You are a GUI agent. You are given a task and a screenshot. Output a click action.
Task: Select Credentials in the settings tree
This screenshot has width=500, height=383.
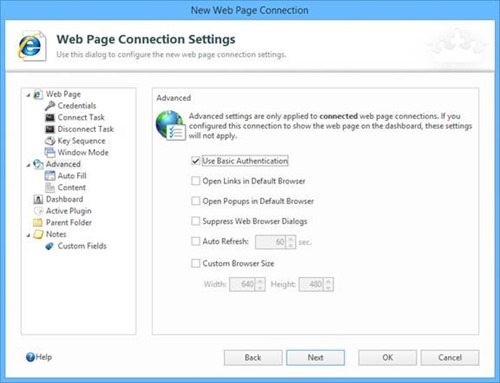pos(77,106)
